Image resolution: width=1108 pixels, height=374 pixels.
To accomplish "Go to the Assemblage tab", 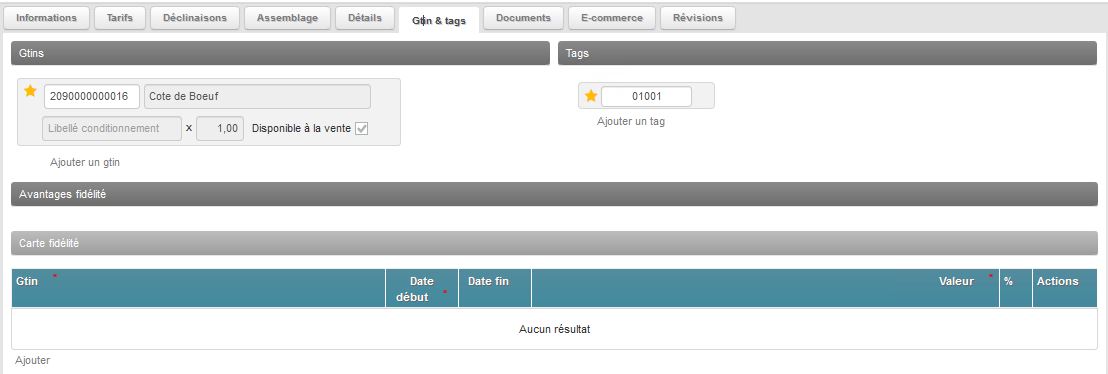I will (x=288, y=18).
